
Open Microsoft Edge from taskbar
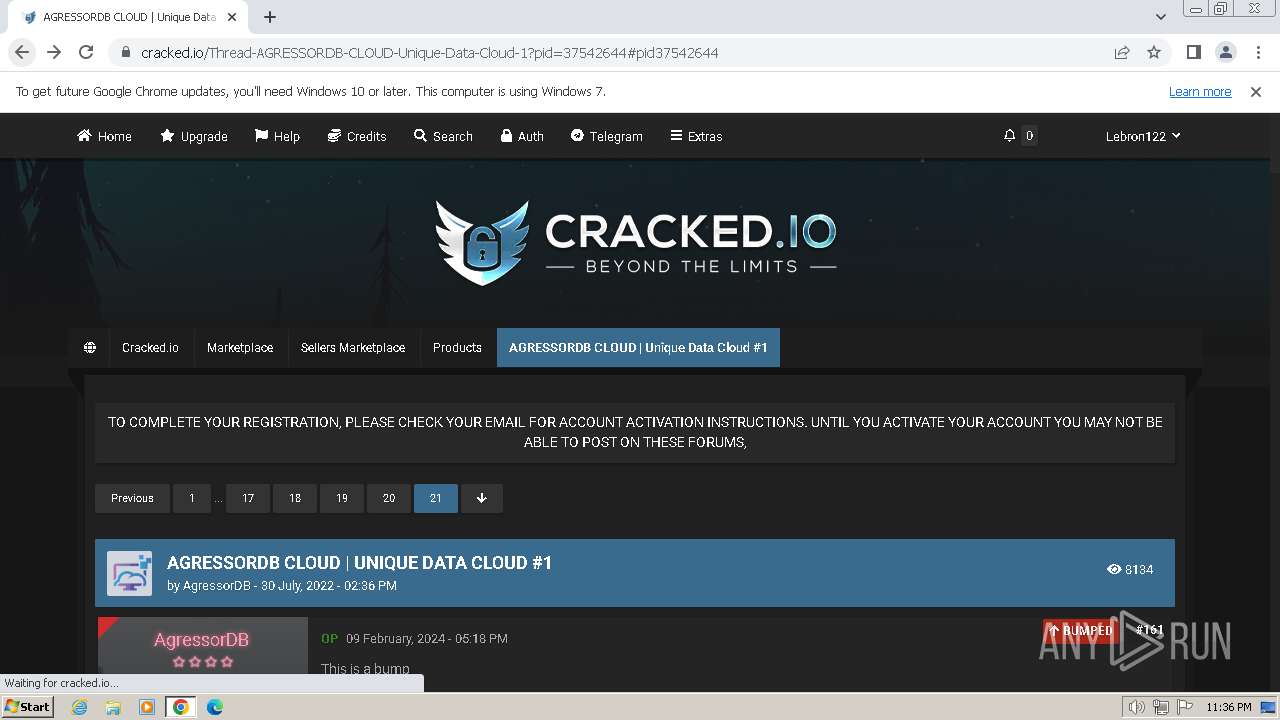[215, 707]
